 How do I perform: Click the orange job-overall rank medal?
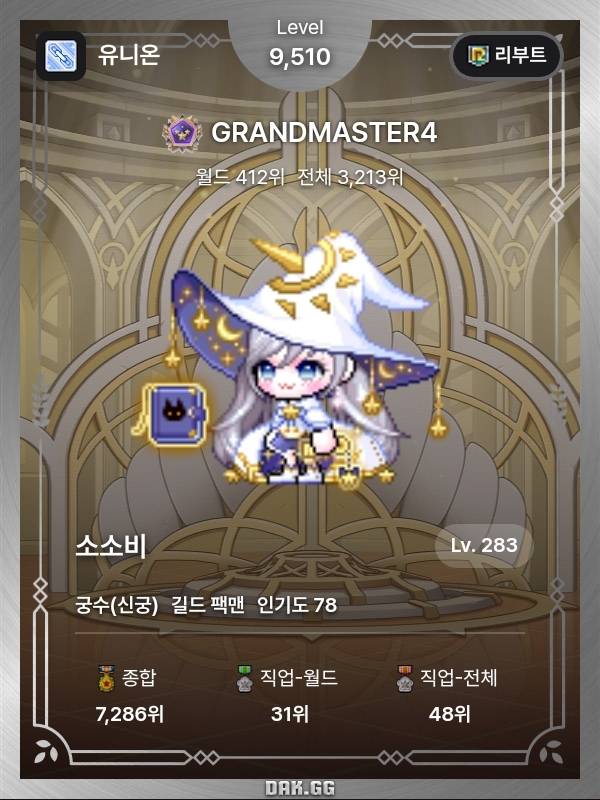pyautogui.click(x=405, y=679)
